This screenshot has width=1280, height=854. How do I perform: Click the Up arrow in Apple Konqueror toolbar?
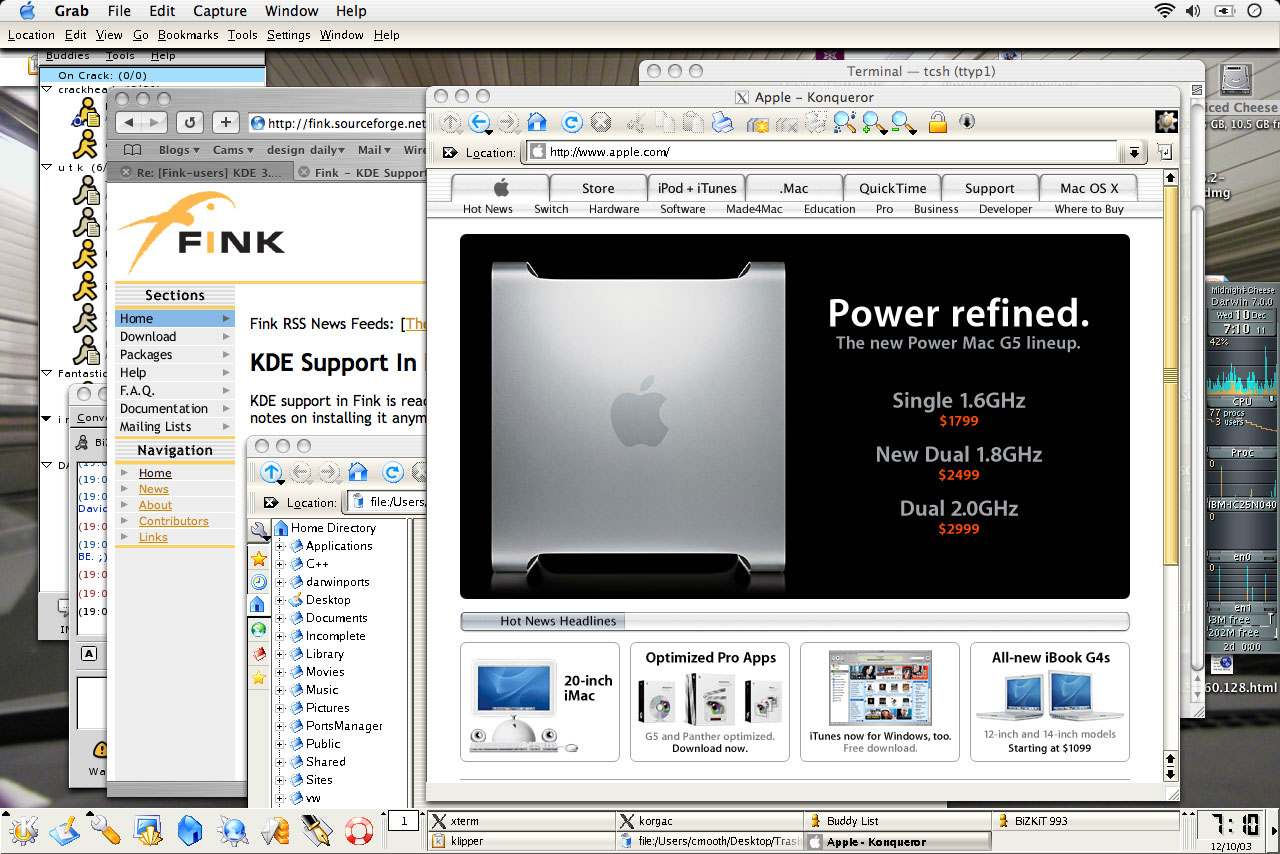(451, 123)
